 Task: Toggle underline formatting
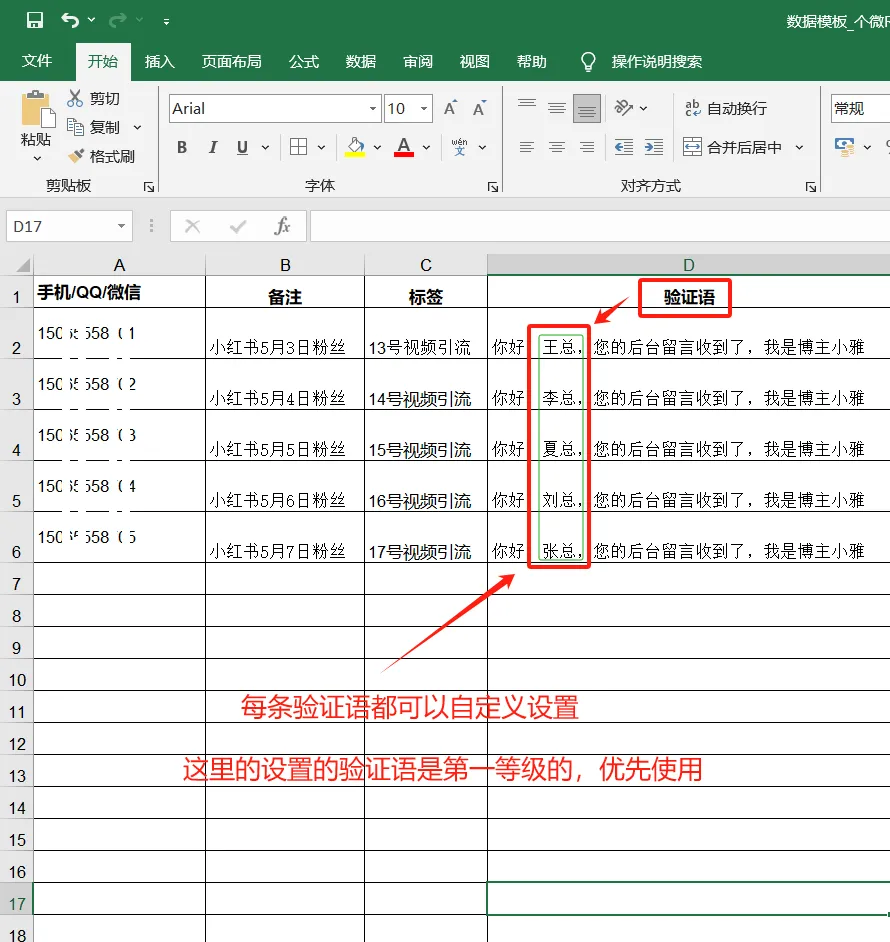[240, 146]
